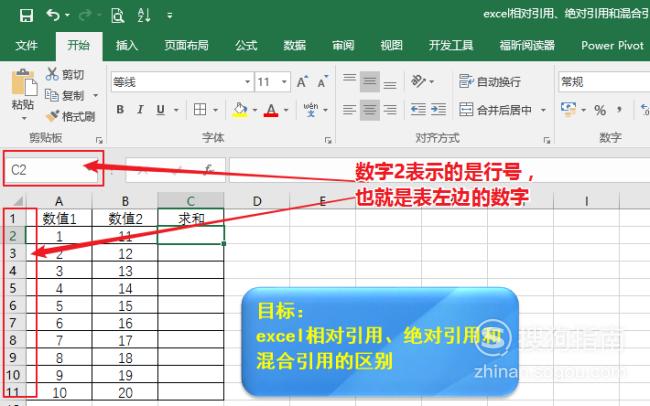Click the comma style icon
The height and width of the screenshot is (406, 650).
pos(619,109)
